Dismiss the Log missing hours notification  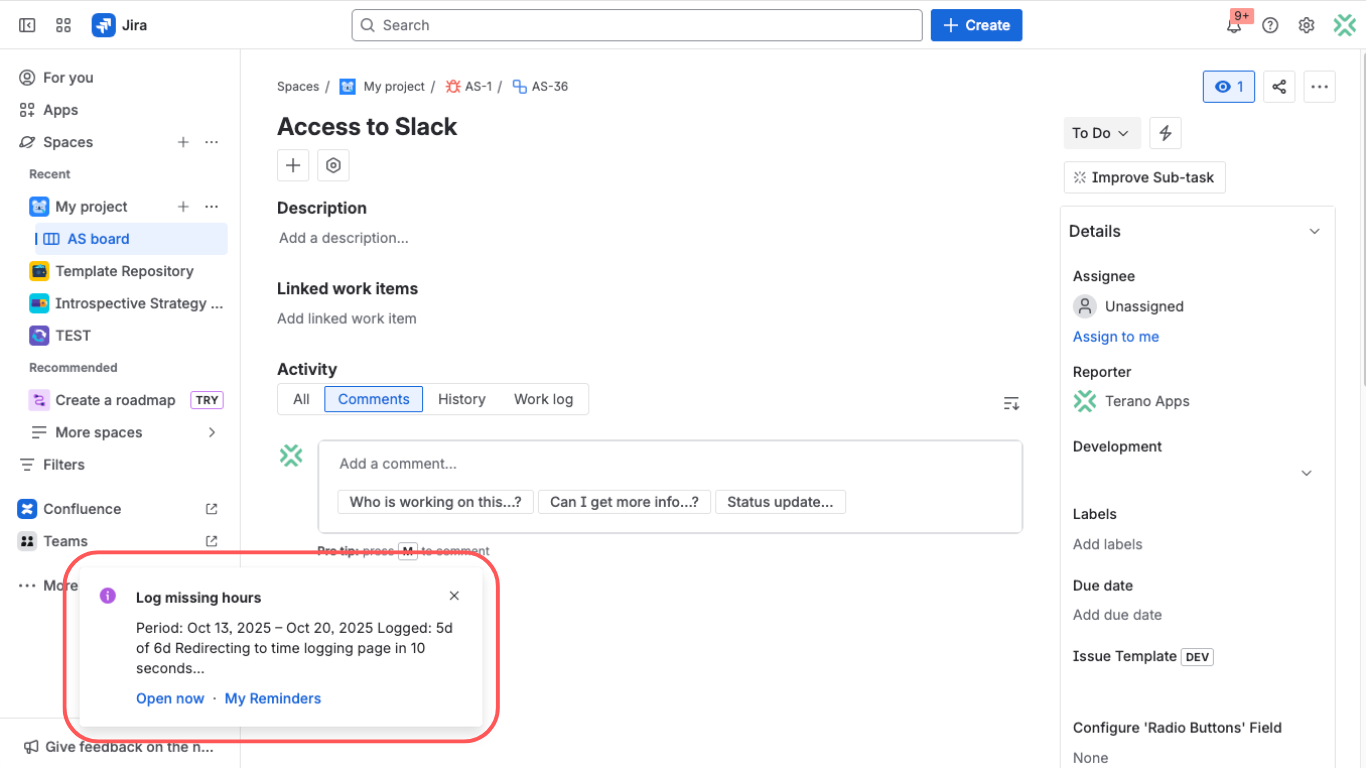(x=454, y=596)
